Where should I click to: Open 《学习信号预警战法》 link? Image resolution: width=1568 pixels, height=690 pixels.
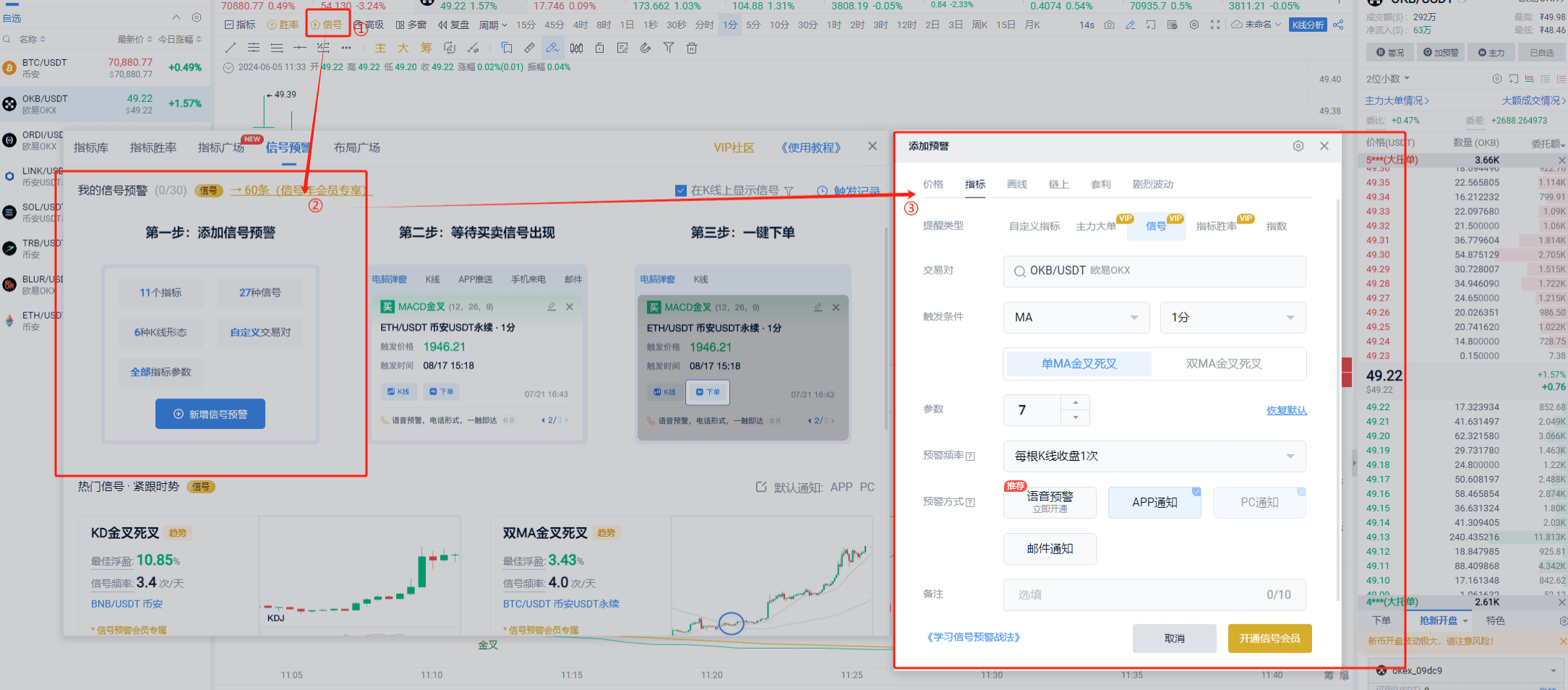(x=974, y=637)
